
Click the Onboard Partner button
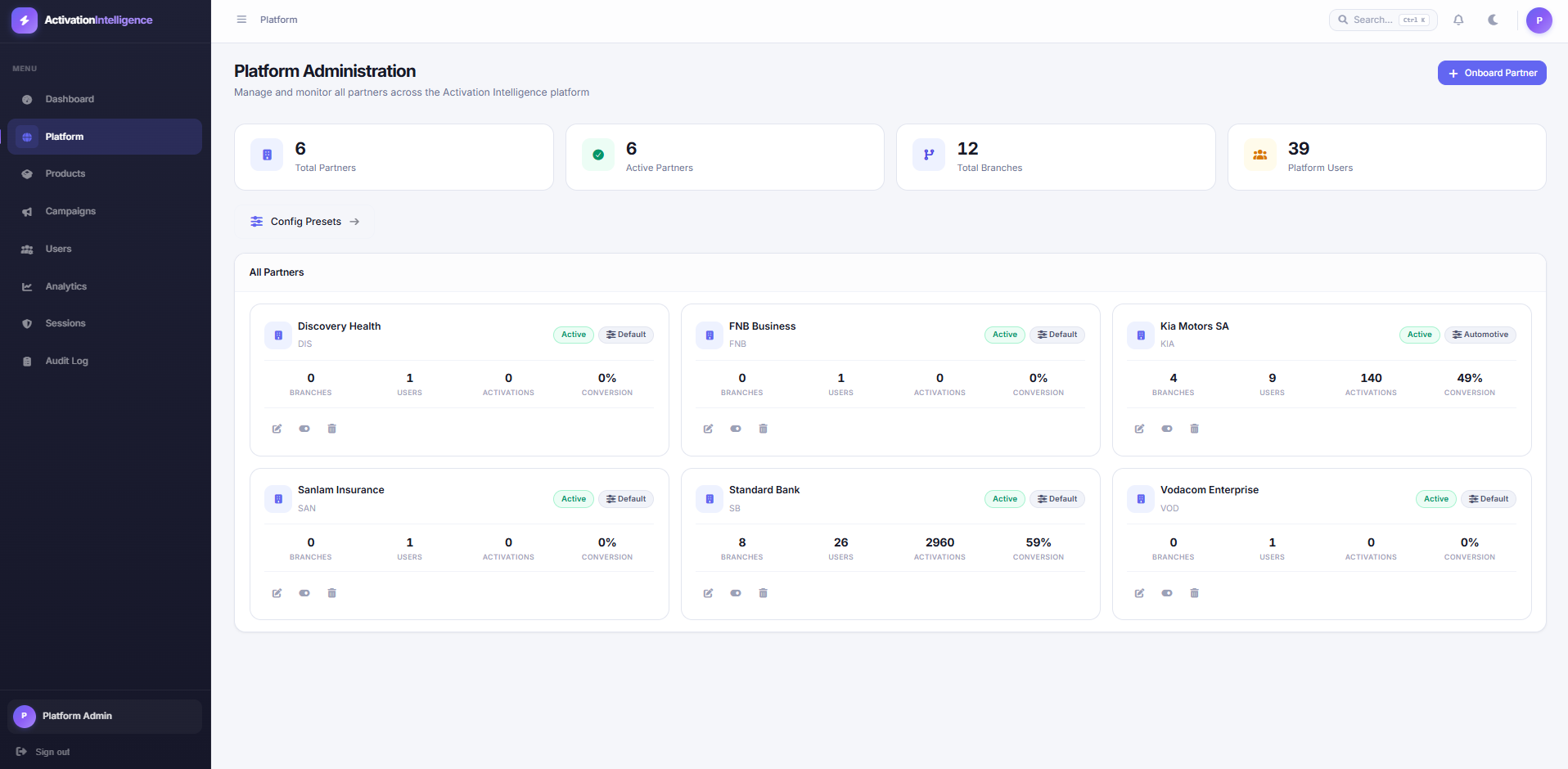(1492, 73)
